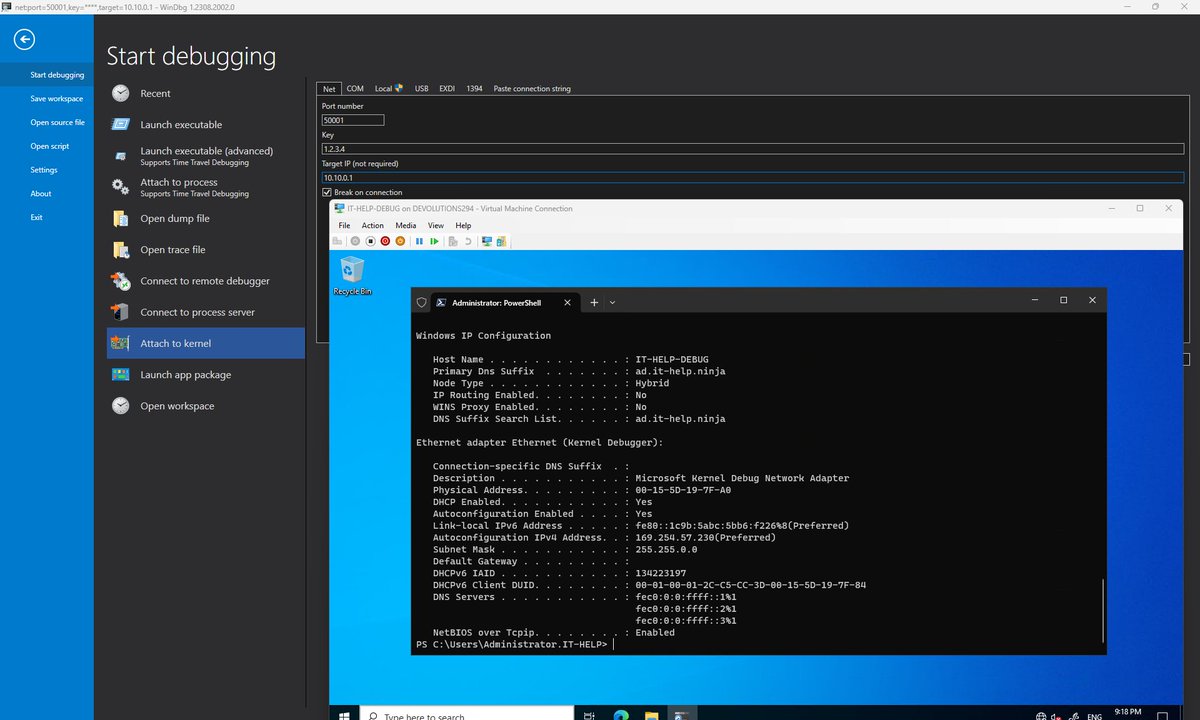Screen dimensions: 1200x720
Task: Open the Recent list icon
Action: pyautogui.click(x=121, y=93)
